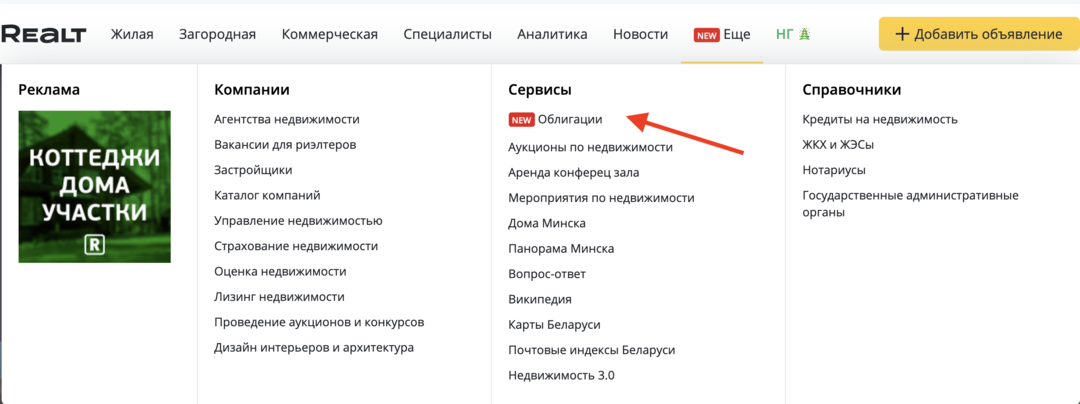Screen dimensions: 1080x404
Task: Go to Застройщики page
Action: 253,170
